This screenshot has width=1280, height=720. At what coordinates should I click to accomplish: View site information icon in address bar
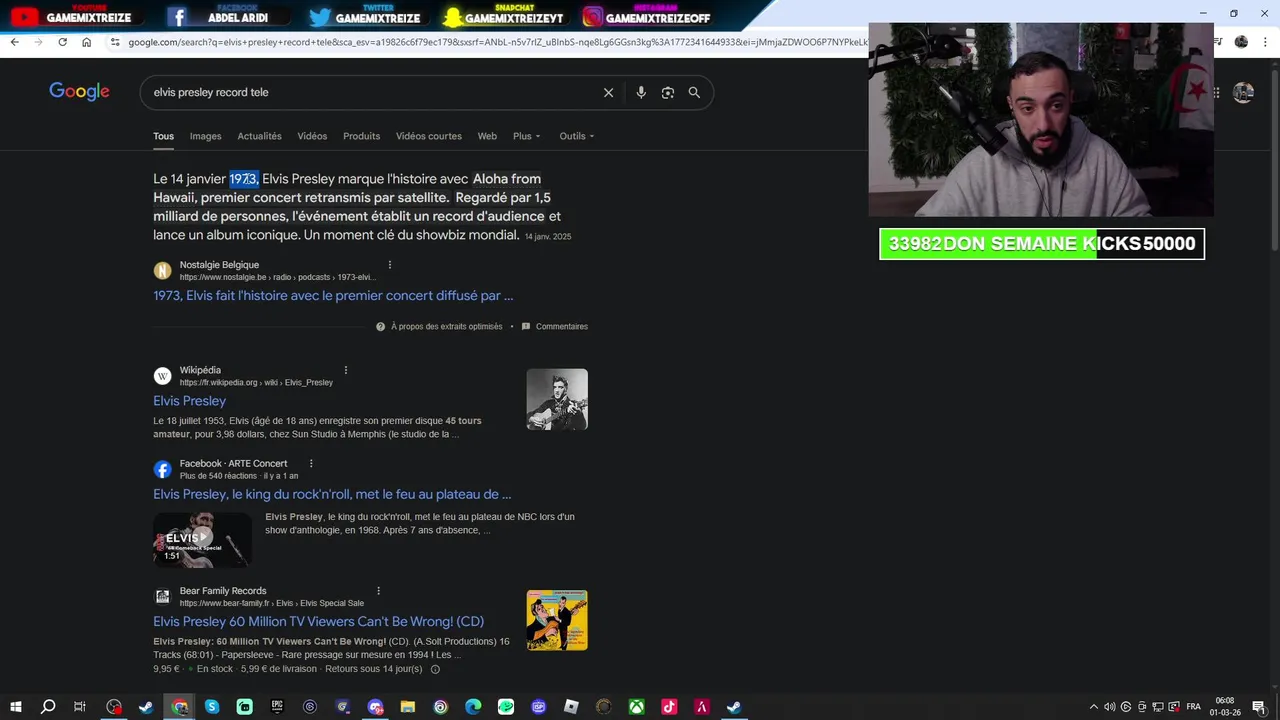coord(115,42)
